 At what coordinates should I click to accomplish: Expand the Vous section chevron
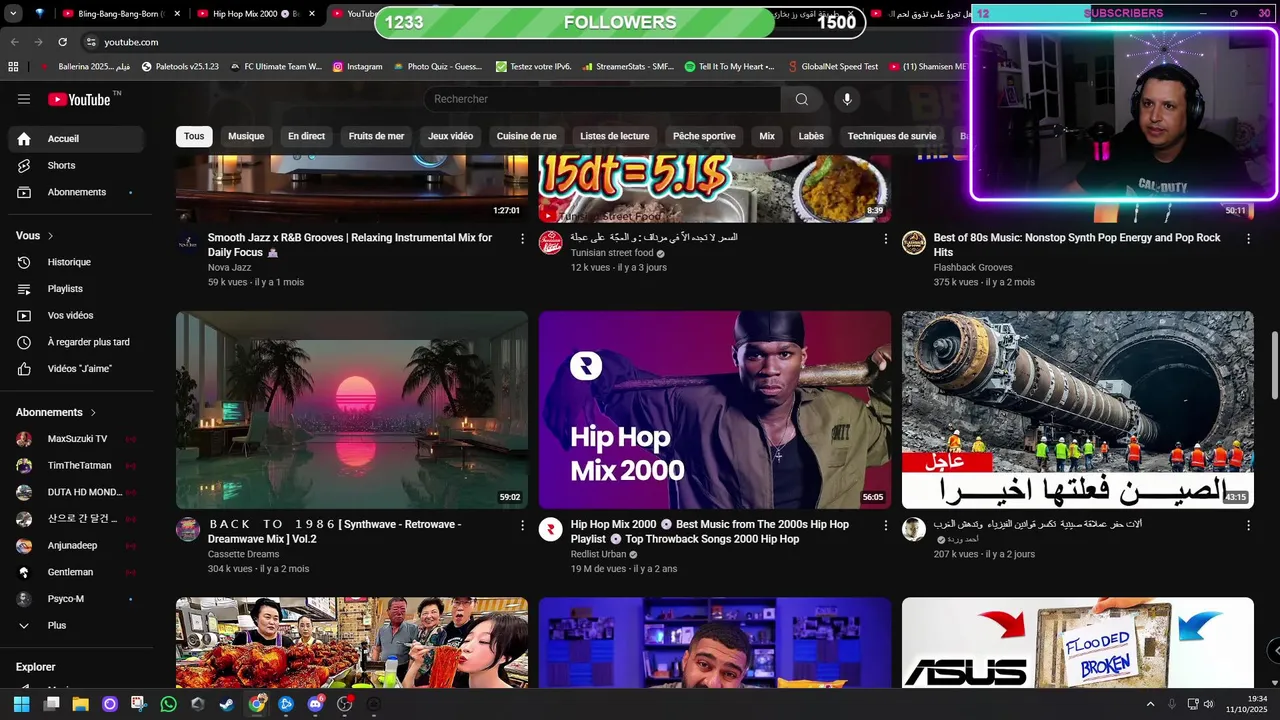[50, 236]
